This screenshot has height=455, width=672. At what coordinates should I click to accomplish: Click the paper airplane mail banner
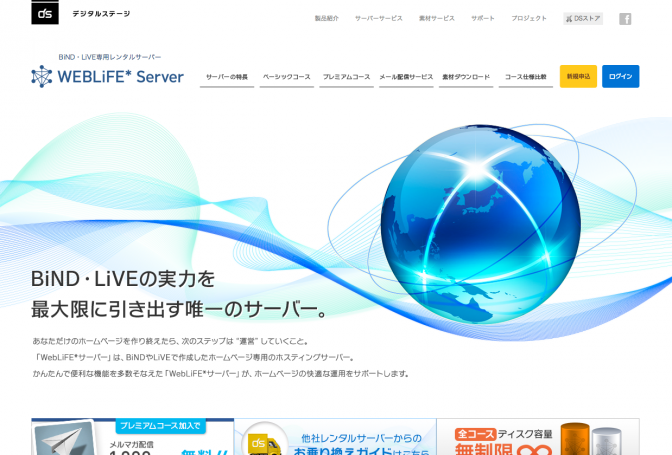(x=132, y=437)
